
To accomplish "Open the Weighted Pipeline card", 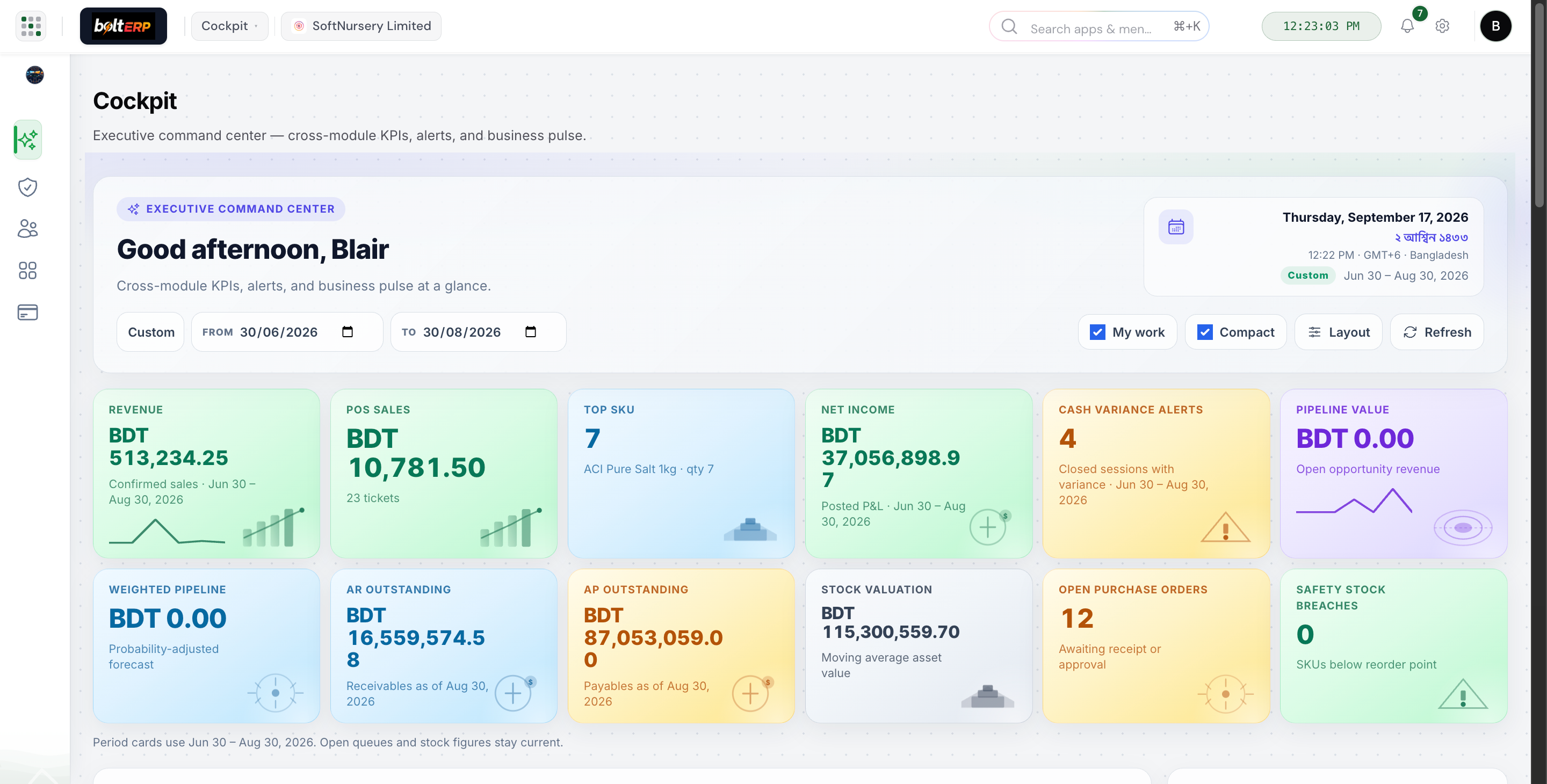I will [207, 646].
